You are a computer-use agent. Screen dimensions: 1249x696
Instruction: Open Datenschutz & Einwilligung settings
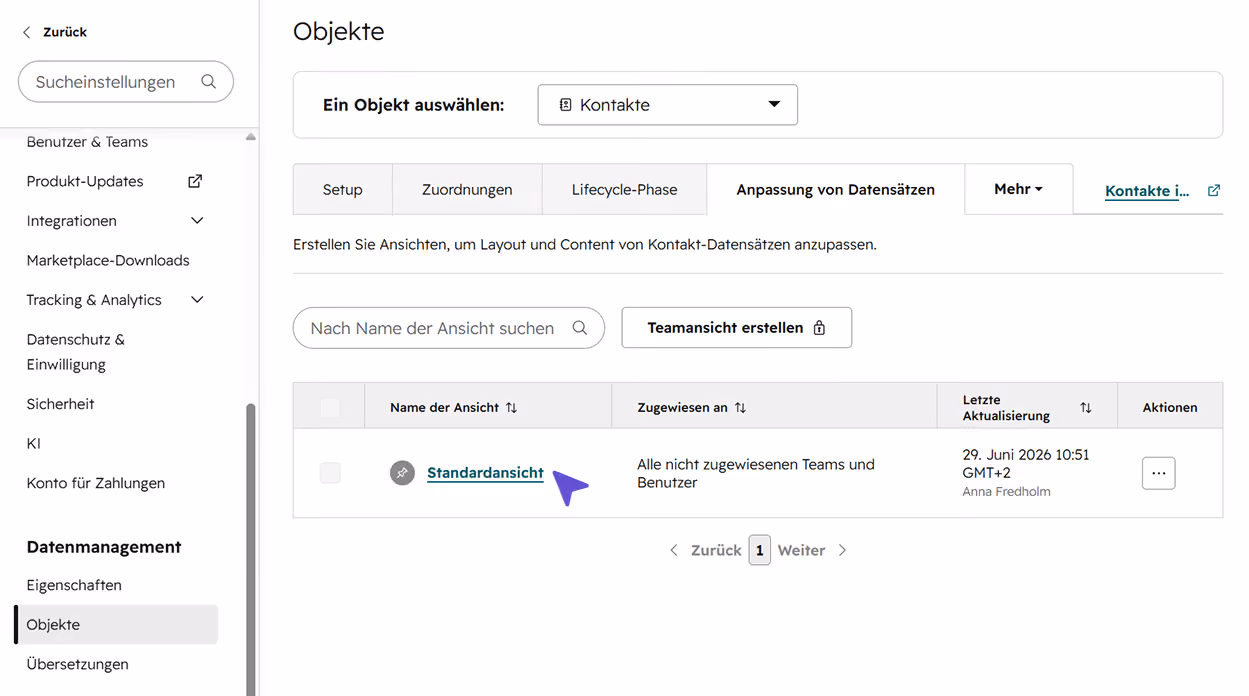coord(76,352)
